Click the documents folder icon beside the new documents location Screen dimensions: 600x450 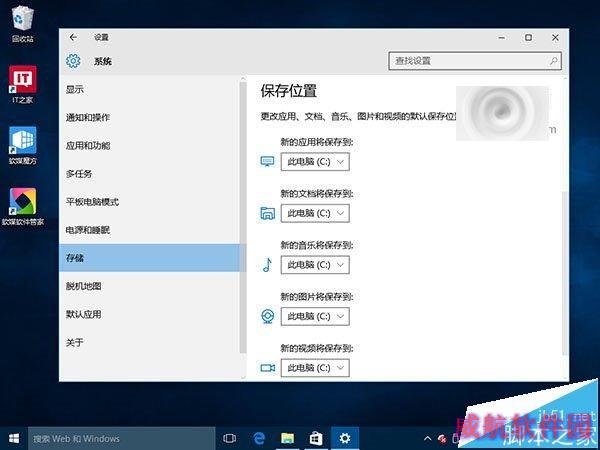click(x=267, y=213)
